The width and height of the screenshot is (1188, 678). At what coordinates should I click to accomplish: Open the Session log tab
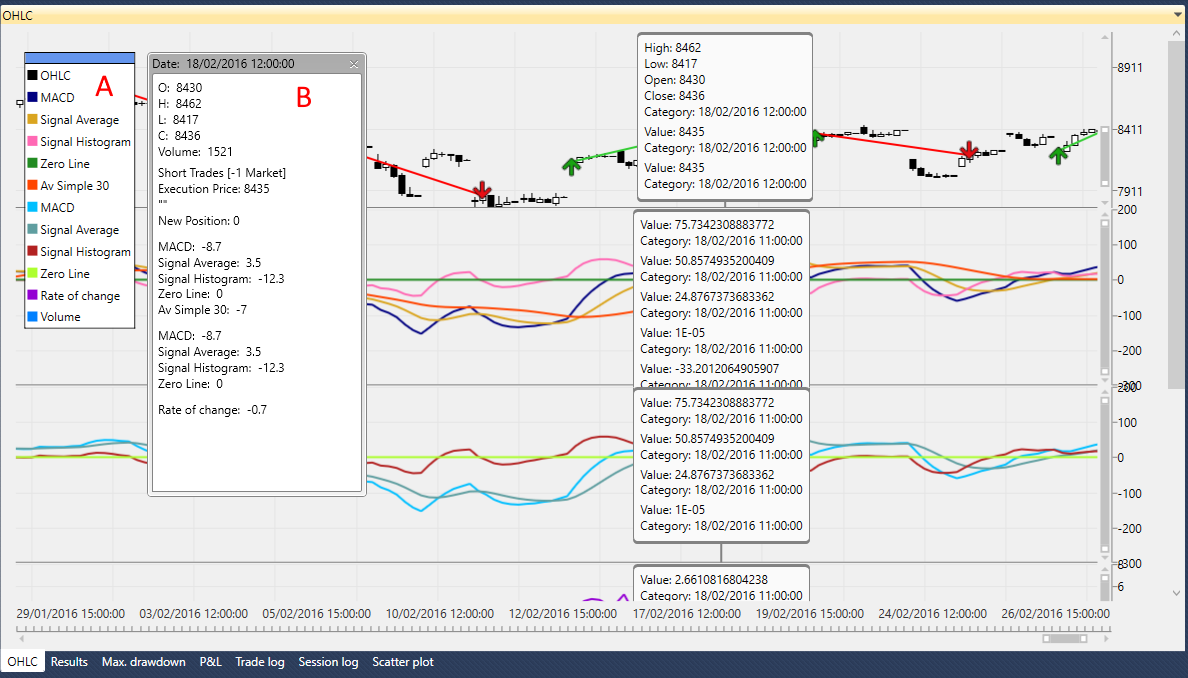(x=328, y=661)
